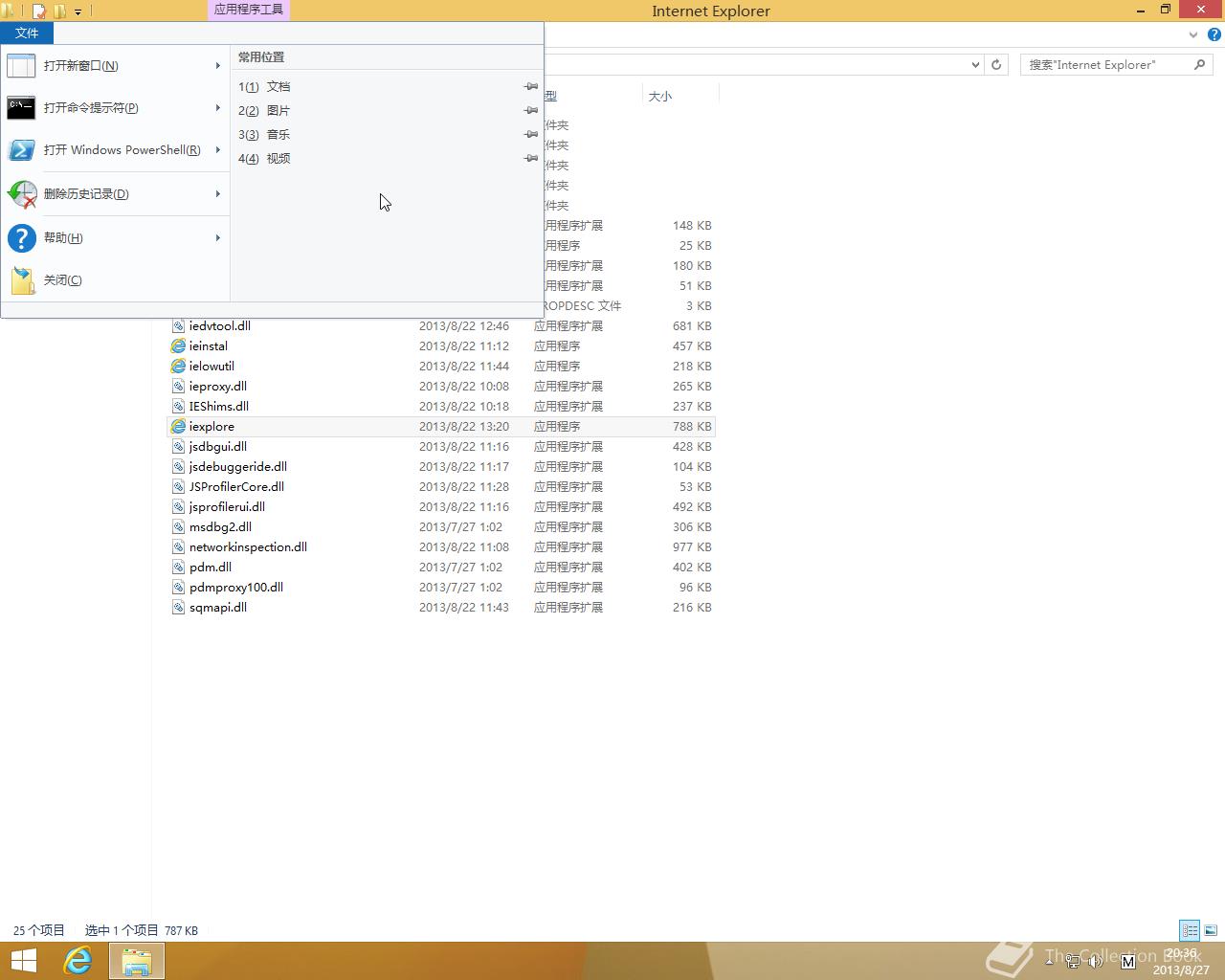Click the delete history icon
Image resolution: width=1225 pixels, height=980 pixels.
[x=21, y=194]
